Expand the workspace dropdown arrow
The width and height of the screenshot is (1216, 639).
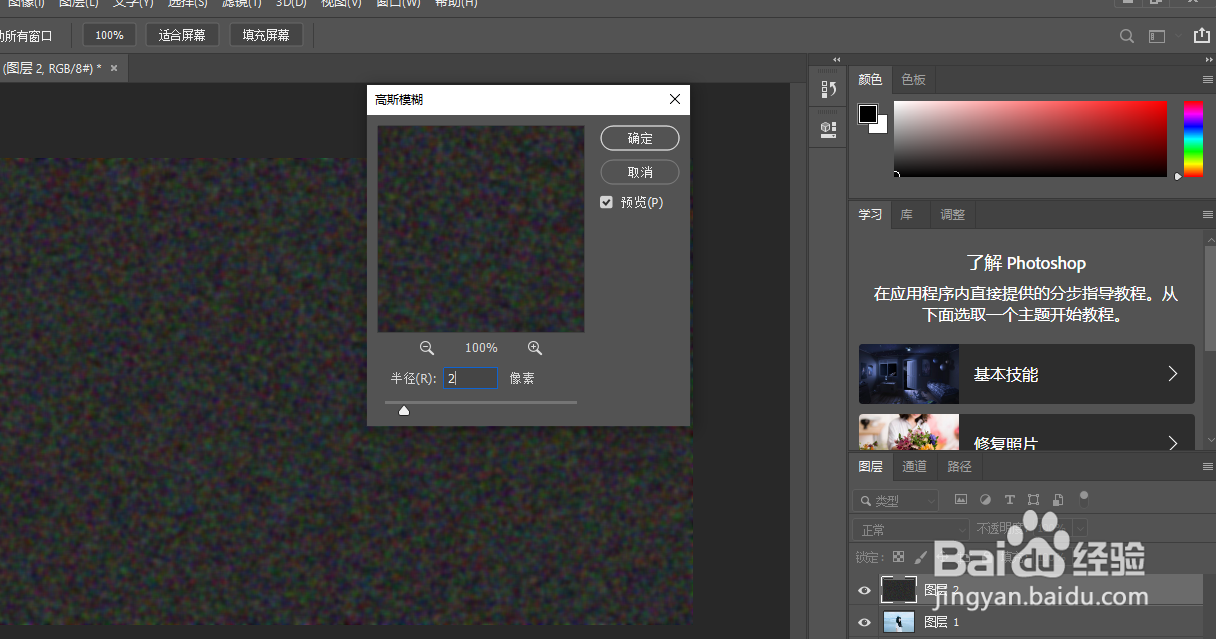tap(1179, 36)
